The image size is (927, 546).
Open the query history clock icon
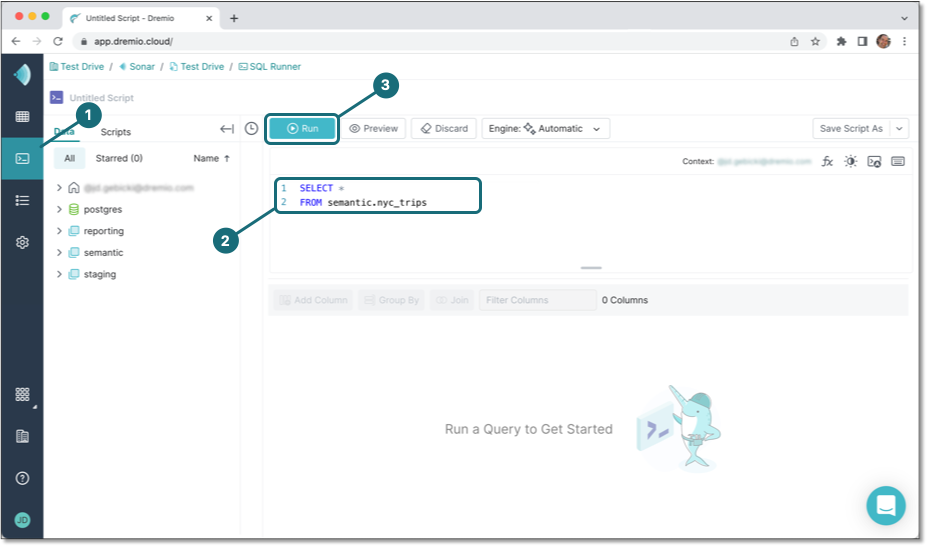pos(251,128)
